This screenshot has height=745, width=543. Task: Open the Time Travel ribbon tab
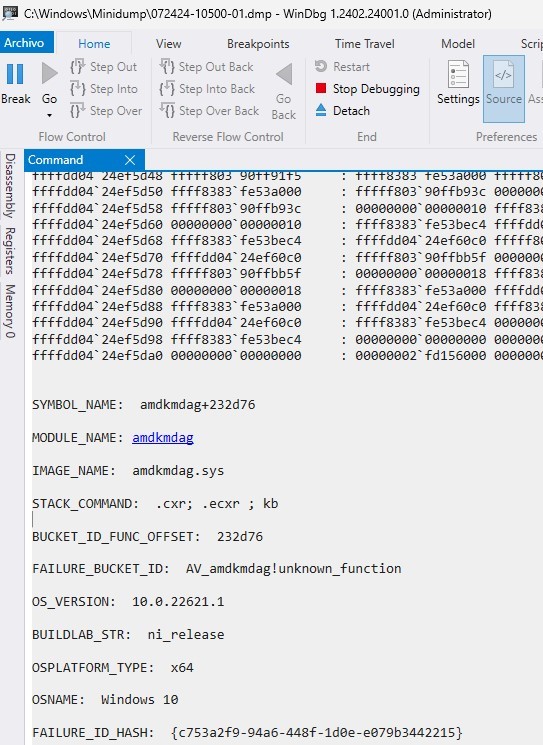click(364, 44)
